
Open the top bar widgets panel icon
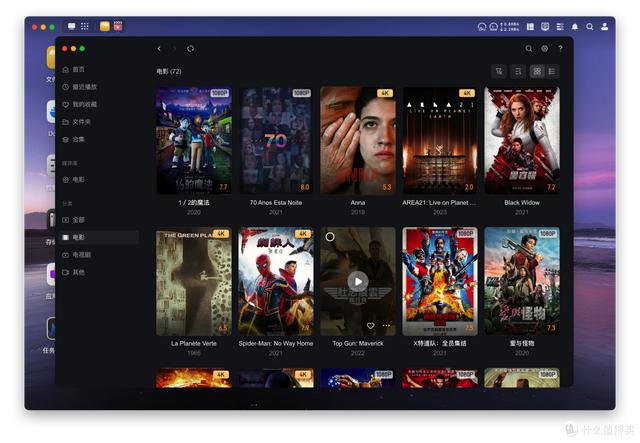[x=530, y=27]
